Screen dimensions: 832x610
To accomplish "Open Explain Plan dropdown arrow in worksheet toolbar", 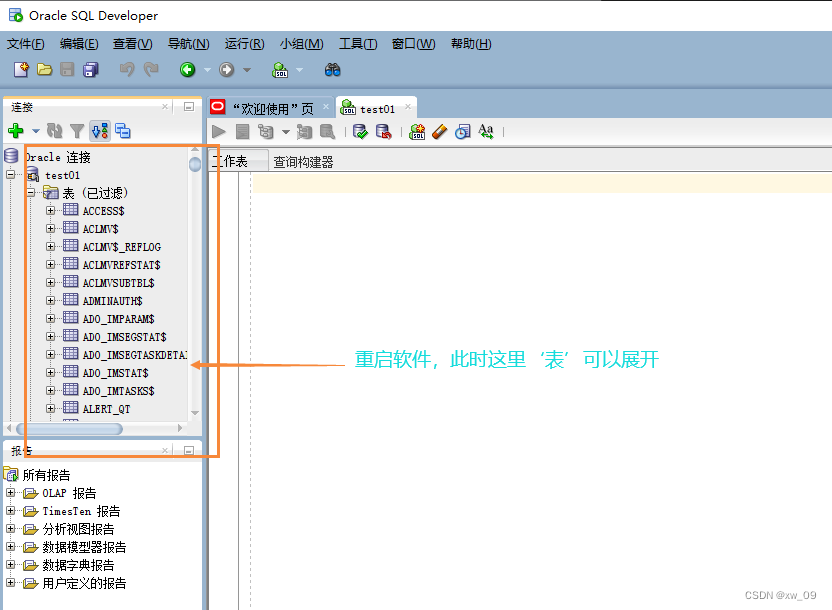I will pyautogui.click(x=285, y=132).
